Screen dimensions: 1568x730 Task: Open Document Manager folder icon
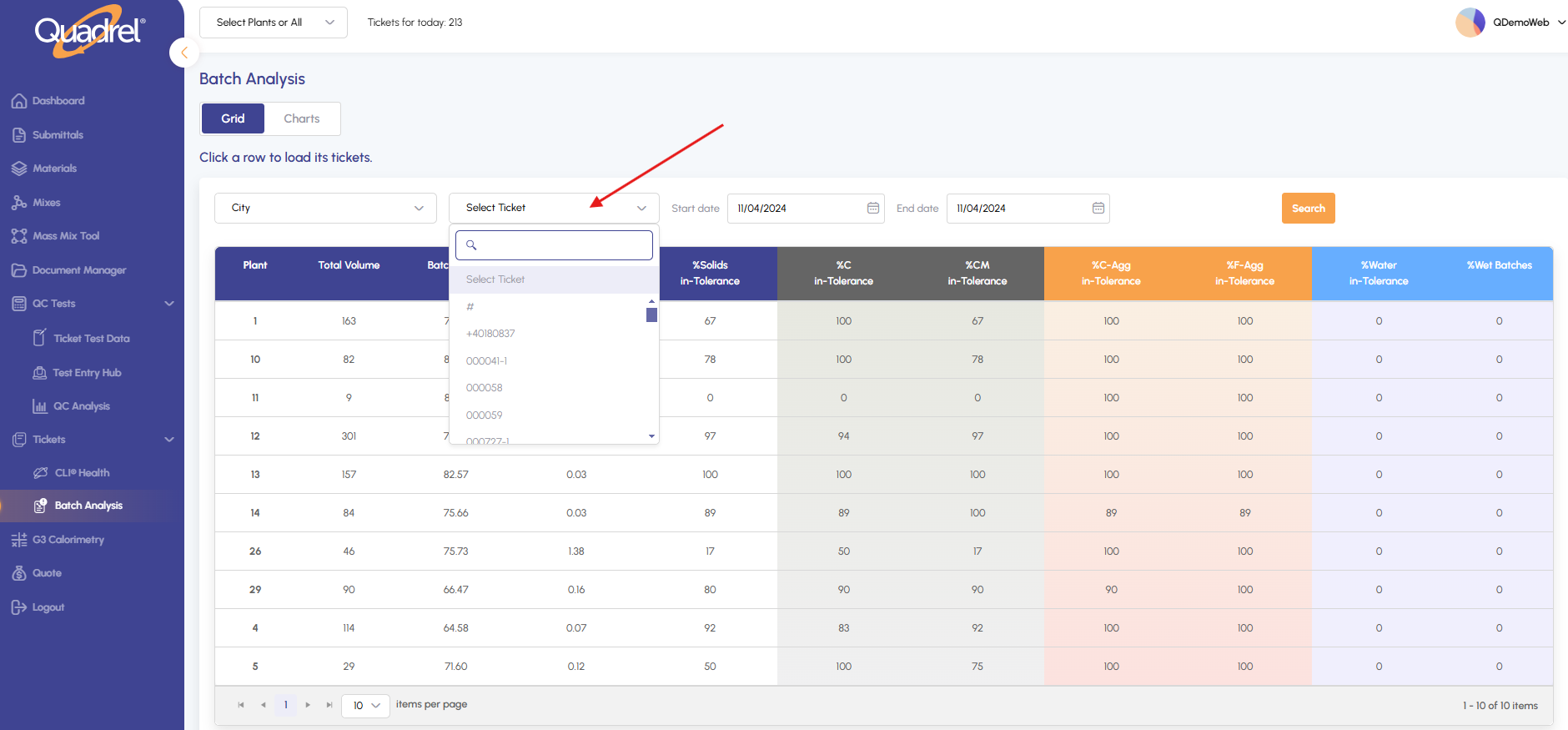pyautogui.click(x=19, y=270)
